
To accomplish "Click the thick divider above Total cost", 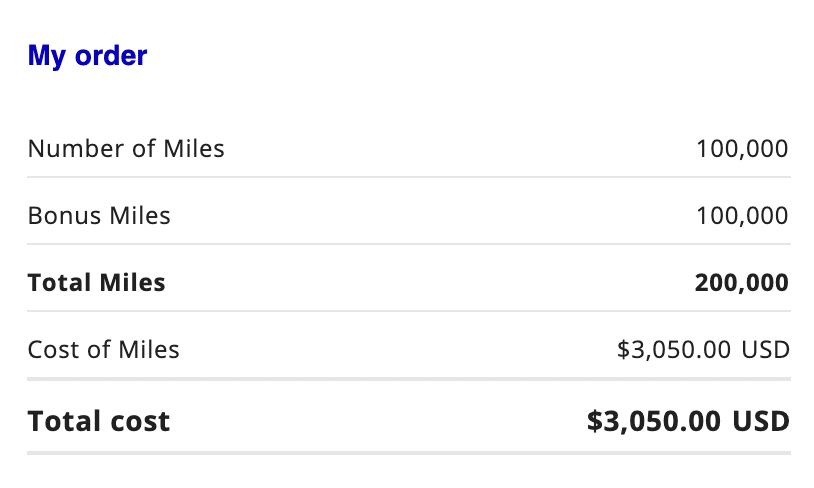I will click(408, 379).
